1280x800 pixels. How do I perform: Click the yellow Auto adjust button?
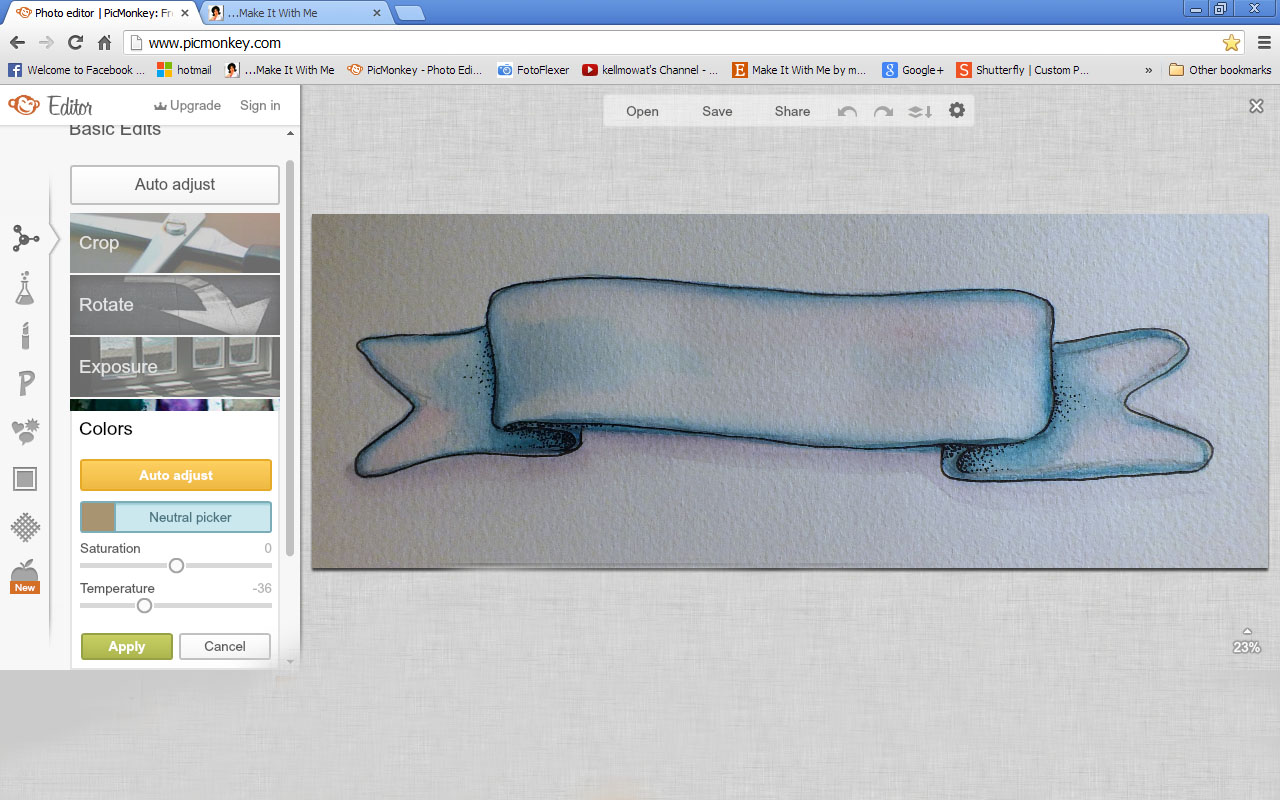point(175,475)
